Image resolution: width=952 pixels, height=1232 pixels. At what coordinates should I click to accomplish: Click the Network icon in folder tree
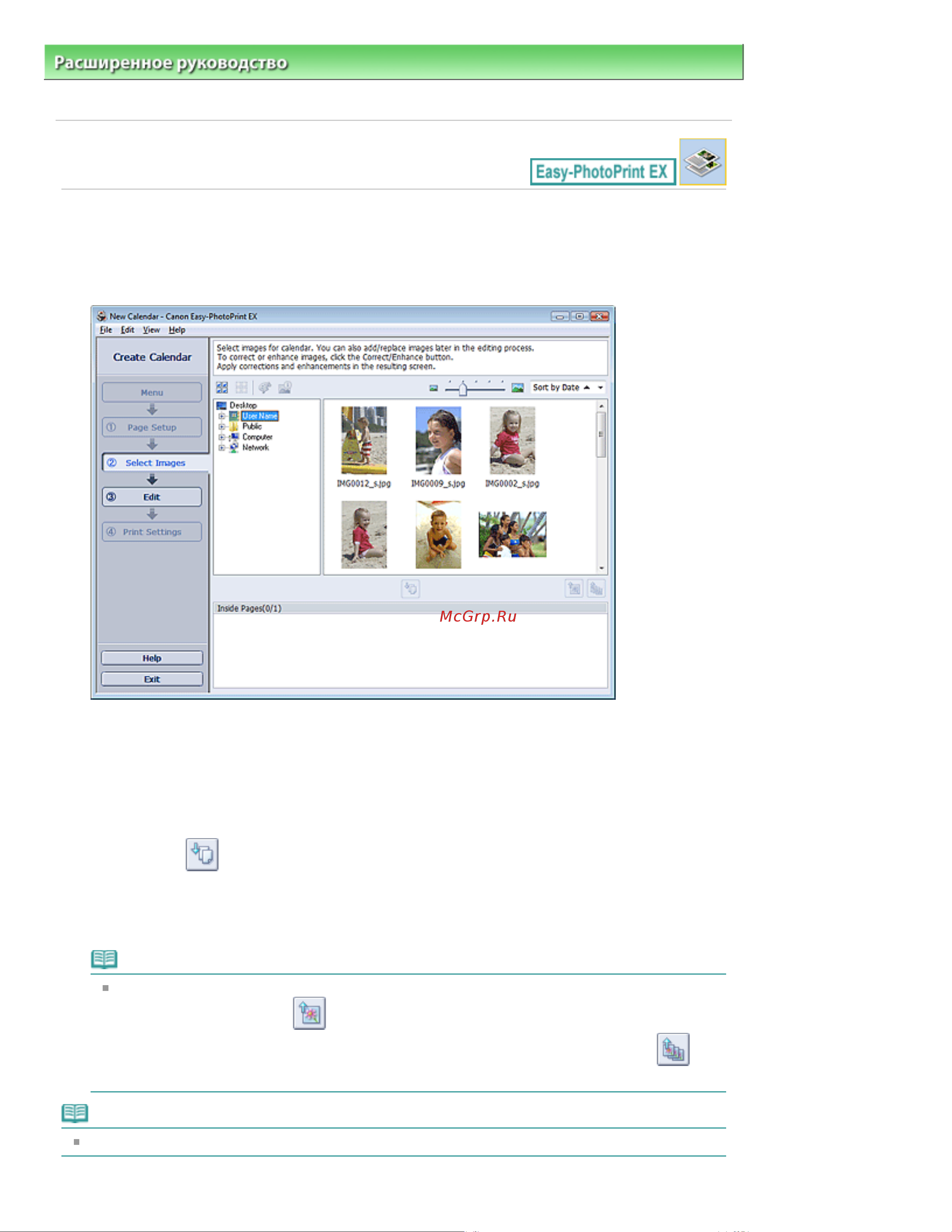[234, 448]
